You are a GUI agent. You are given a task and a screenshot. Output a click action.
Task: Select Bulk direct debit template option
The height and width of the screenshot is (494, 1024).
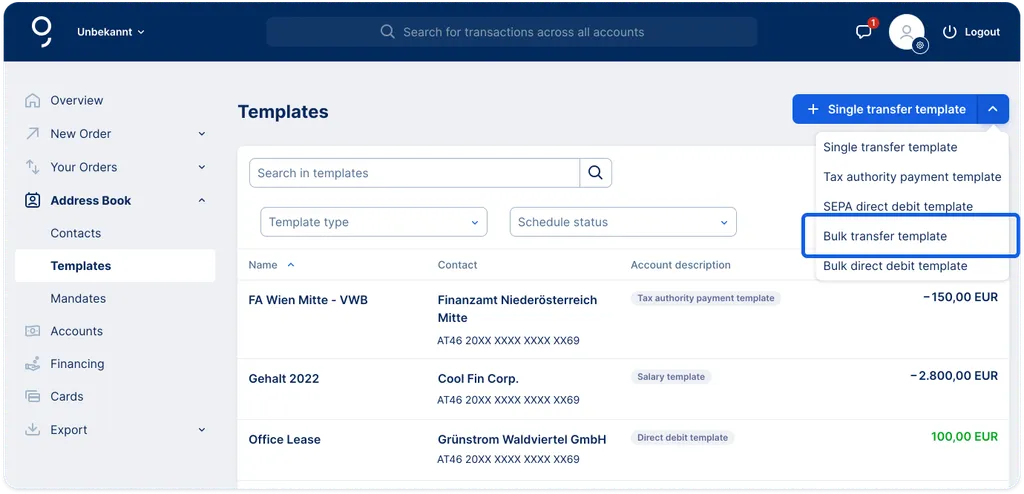(x=895, y=266)
